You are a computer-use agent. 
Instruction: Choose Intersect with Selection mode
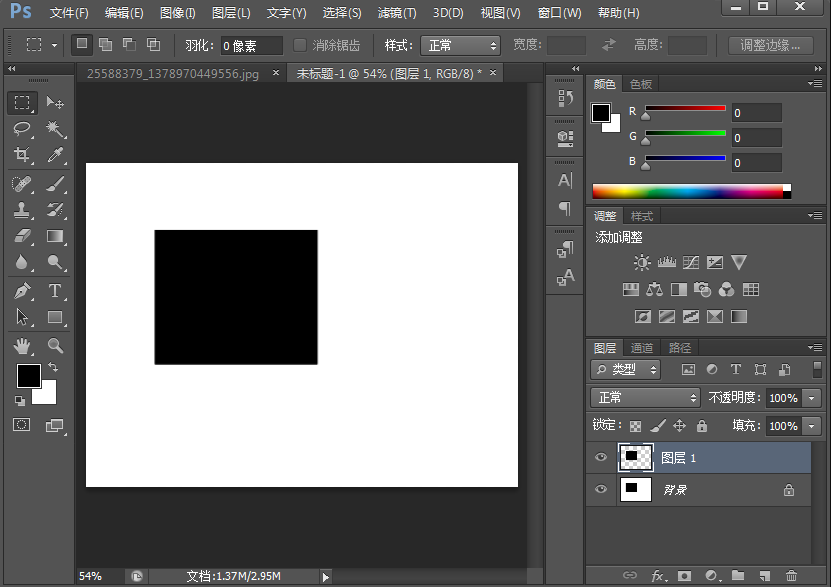click(153, 45)
